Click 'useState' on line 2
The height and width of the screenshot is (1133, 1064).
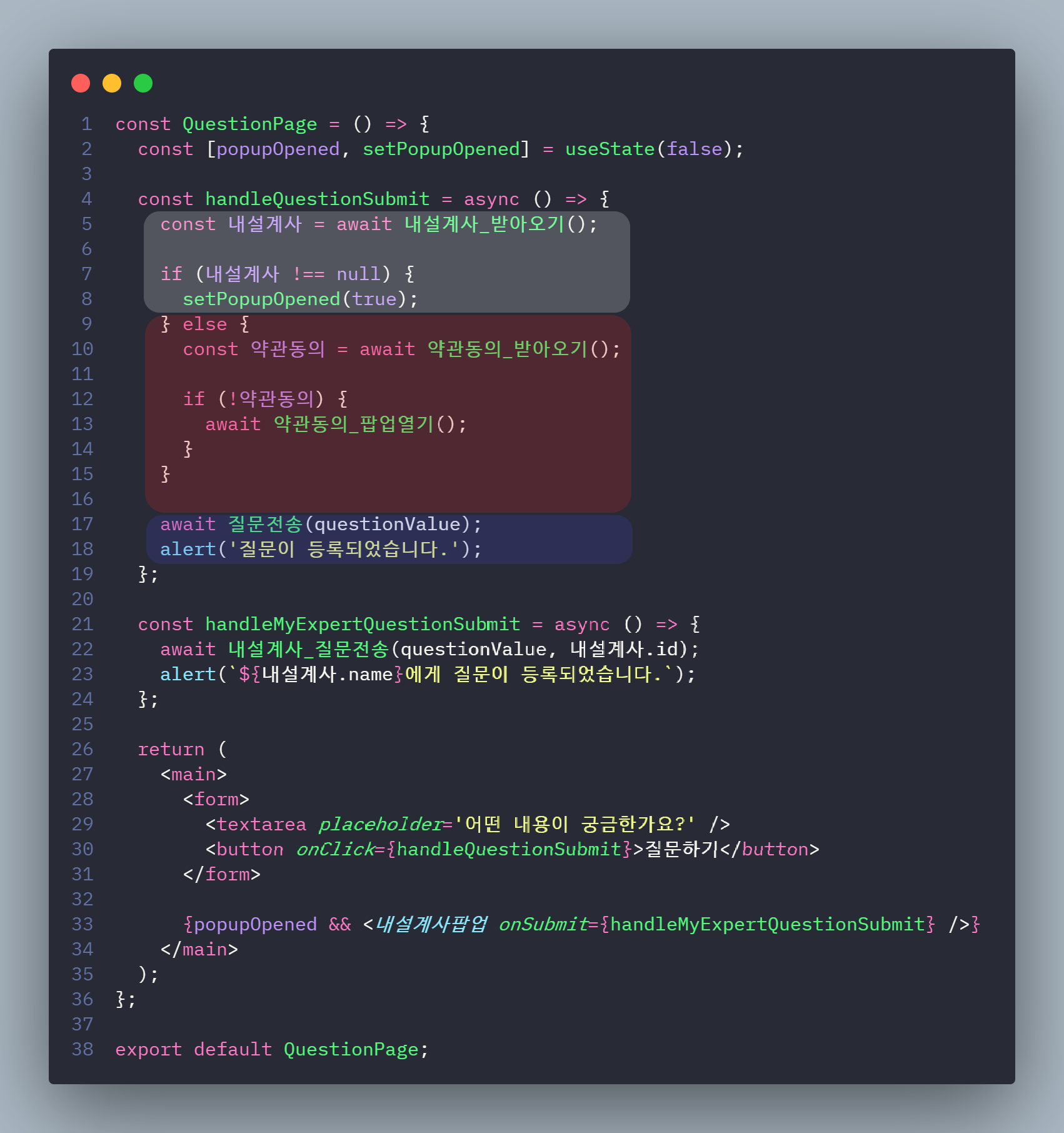pyautogui.click(x=610, y=149)
